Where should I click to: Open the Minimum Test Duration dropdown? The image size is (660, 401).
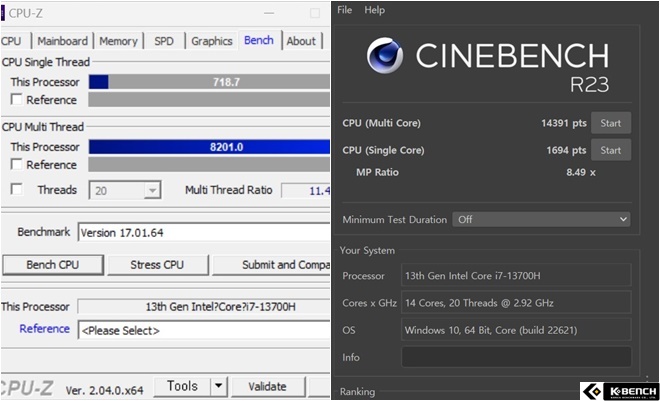click(541, 219)
